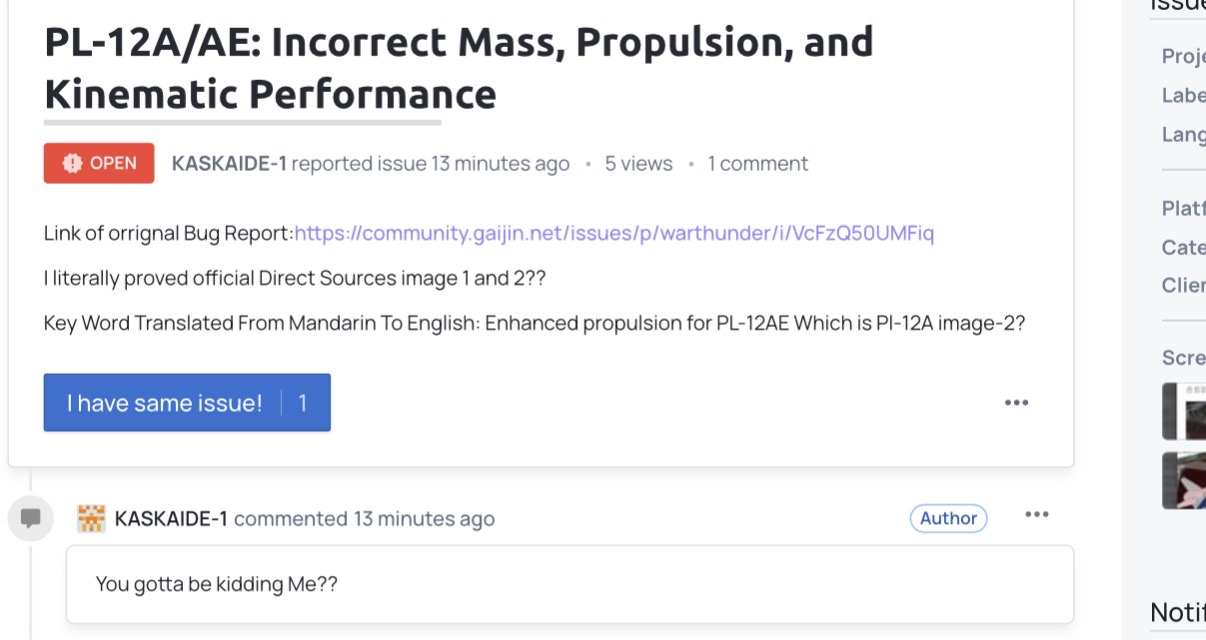1206x640 pixels.
Task: Click the "1 comment" counter
Action: (758, 164)
